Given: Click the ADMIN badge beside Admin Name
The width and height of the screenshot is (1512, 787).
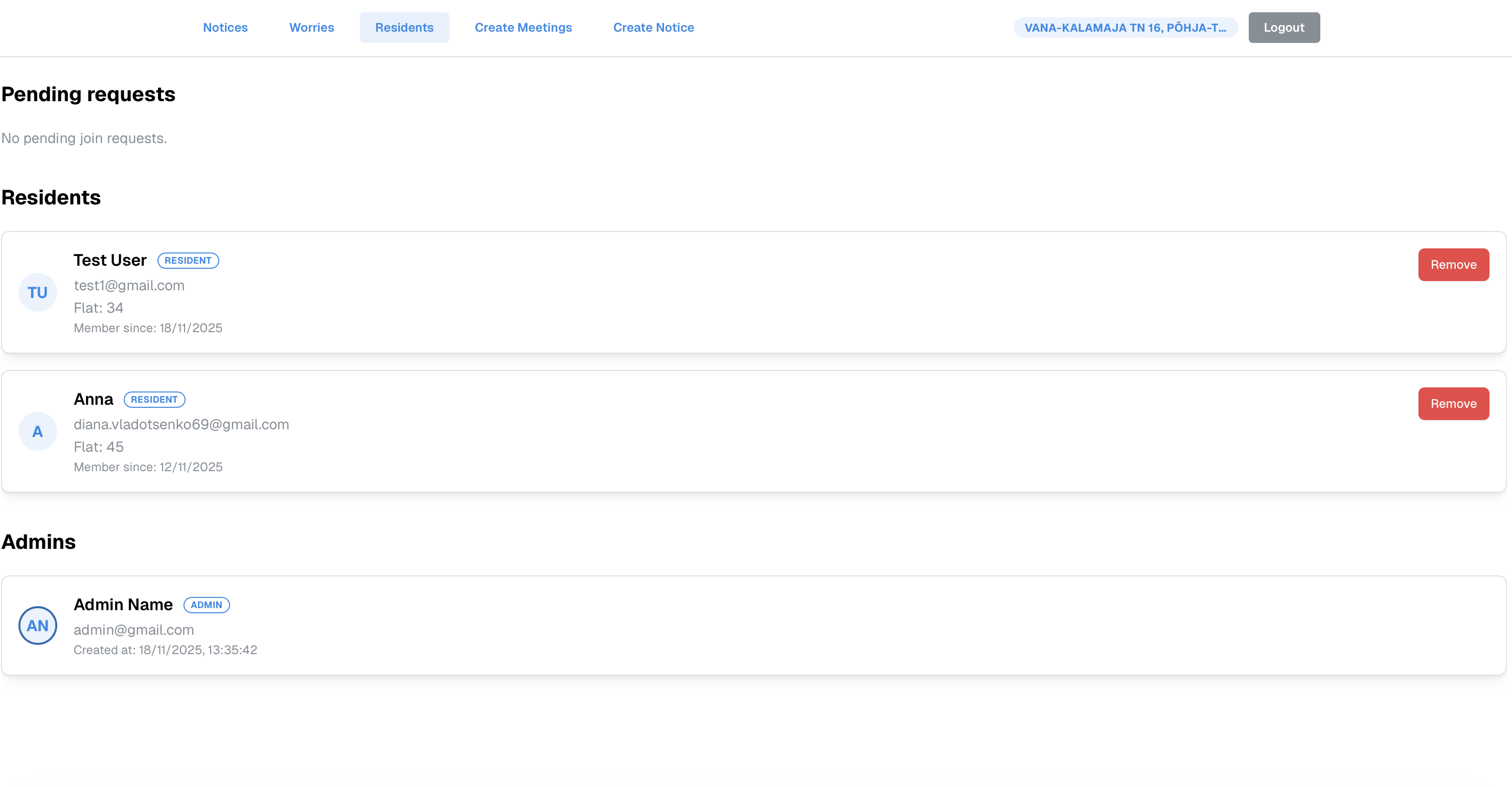Looking at the screenshot, I should (x=206, y=605).
